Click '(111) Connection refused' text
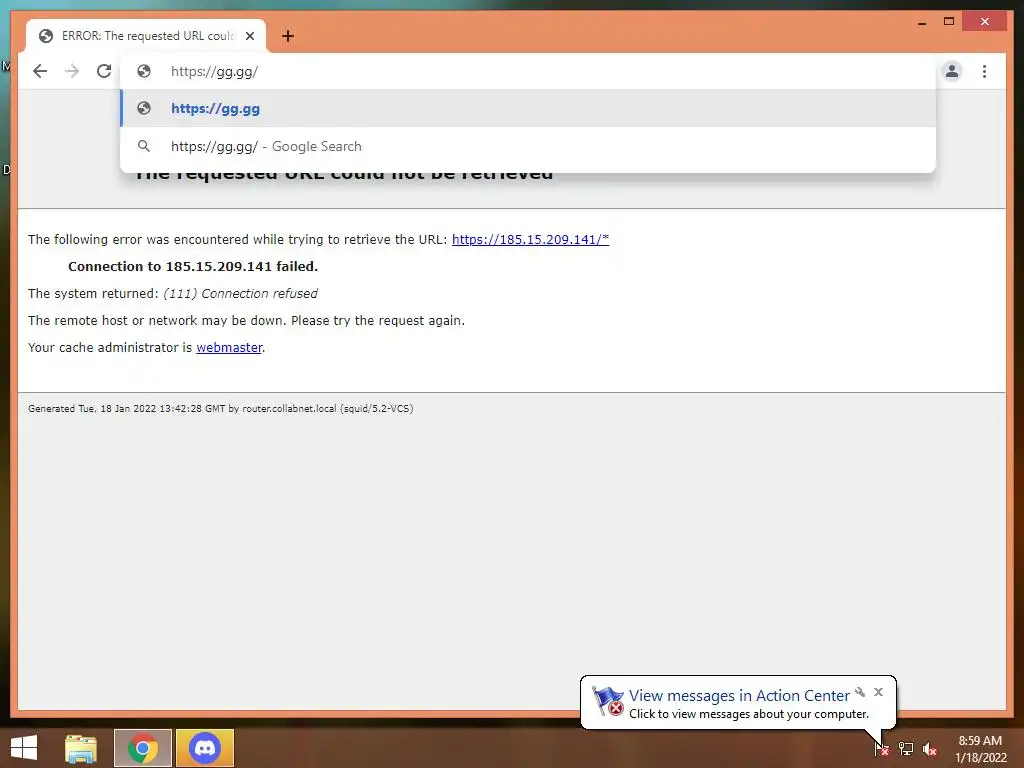 pyautogui.click(x=240, y=293)
